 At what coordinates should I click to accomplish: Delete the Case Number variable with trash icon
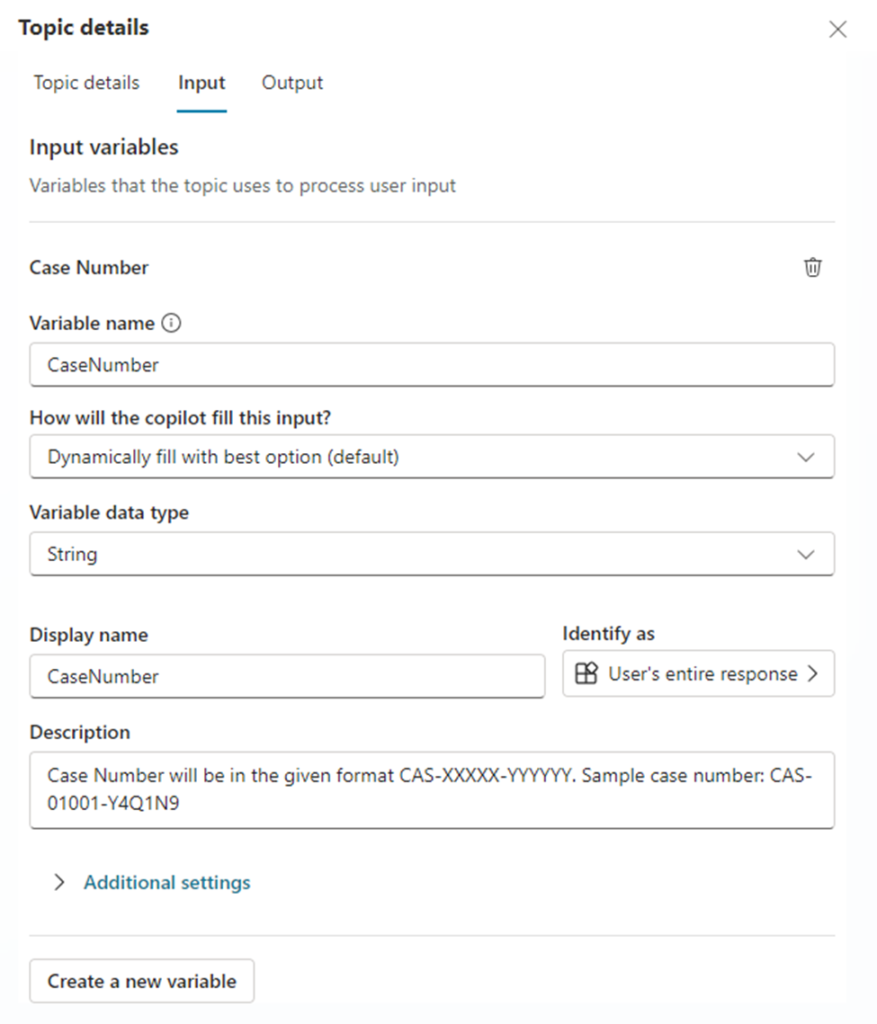coord(813,267)
